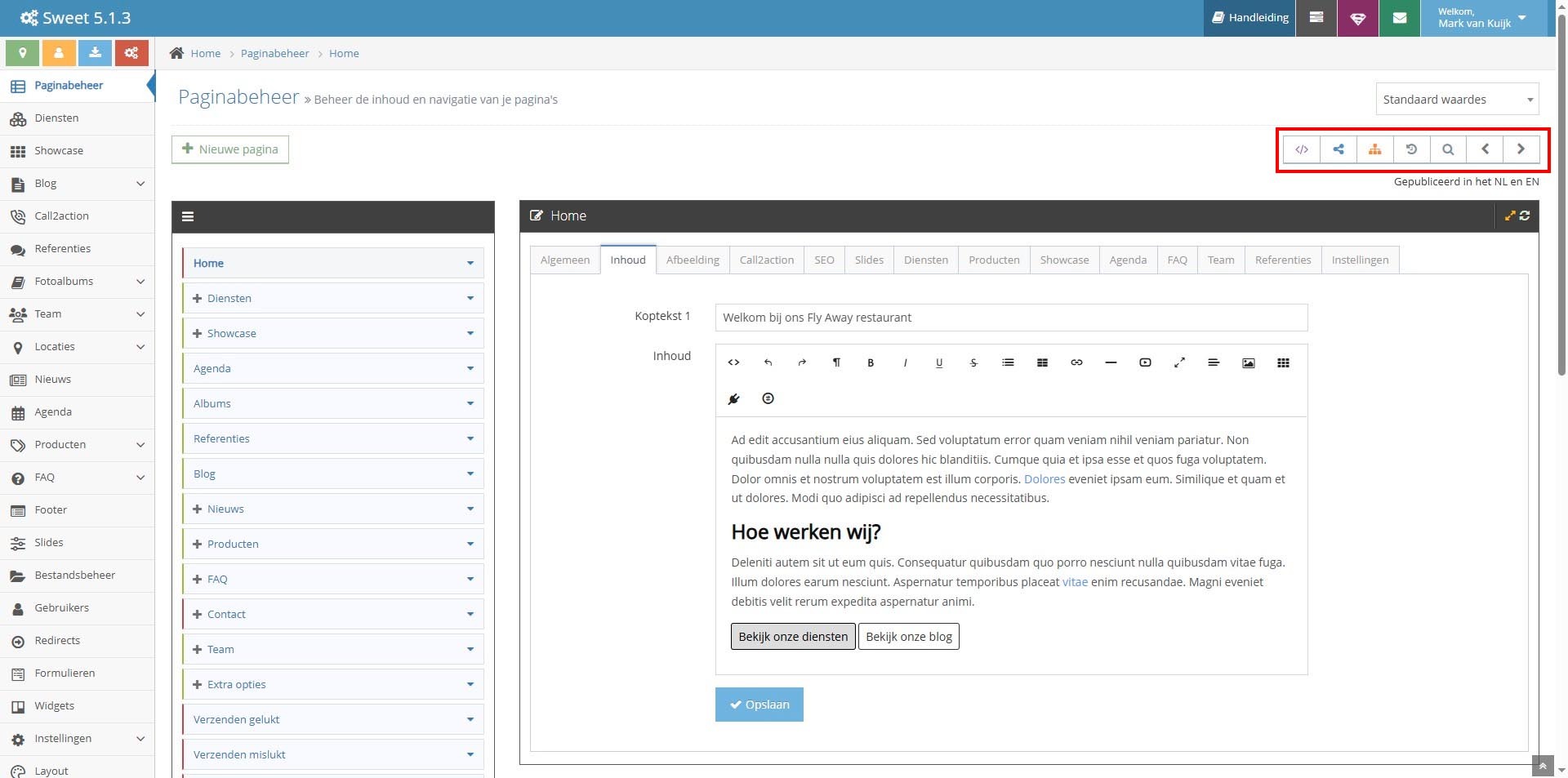Screen dimensions: 1568x778
Task: Expand the Producten sidebar submenu
Action: click(x=140, y=445)
